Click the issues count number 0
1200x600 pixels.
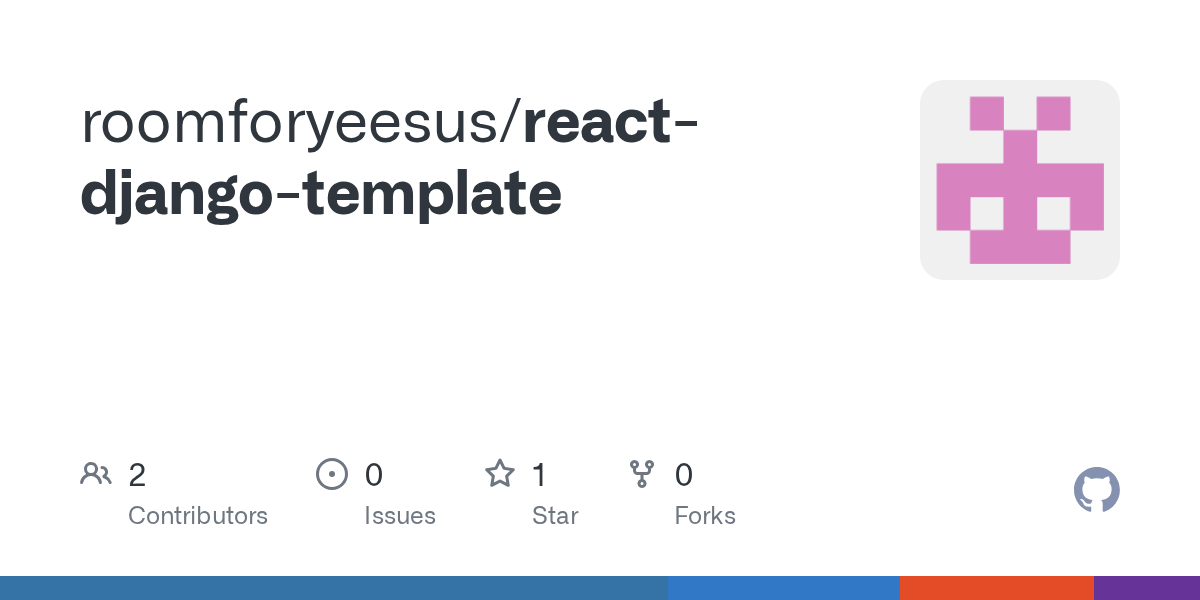click(x=373, y=475)
